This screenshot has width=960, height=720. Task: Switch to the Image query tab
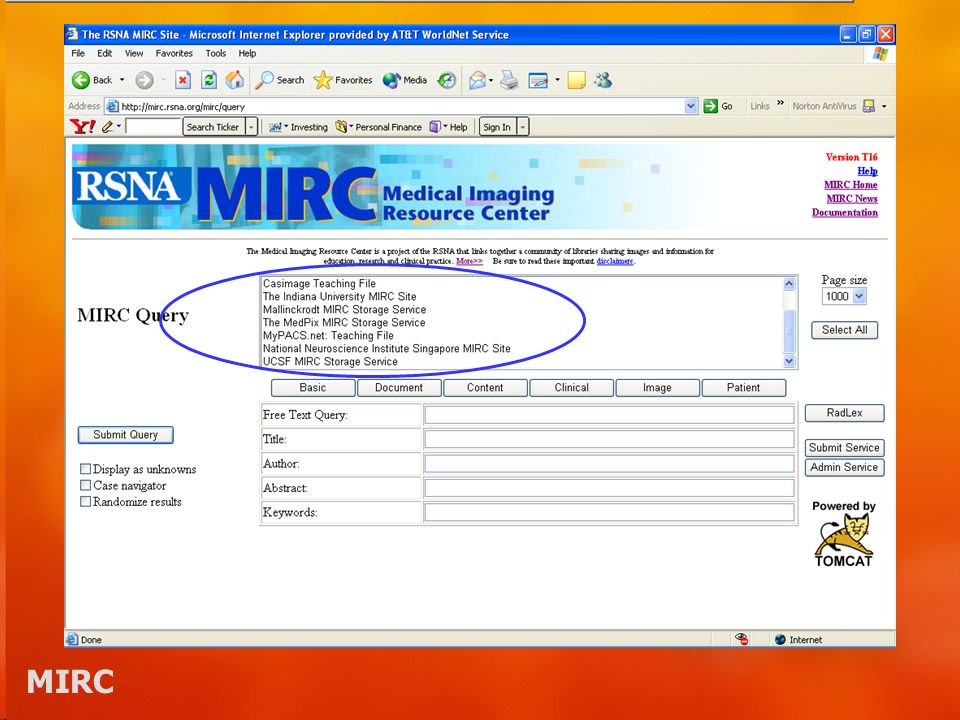pyautogui.click(x=658, y=388)
